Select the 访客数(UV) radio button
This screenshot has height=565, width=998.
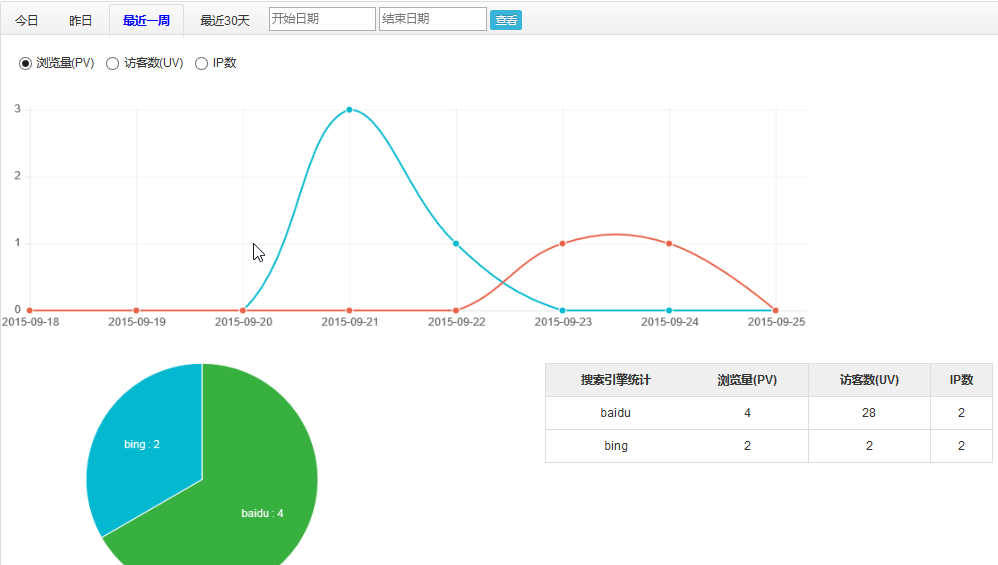(113, 64)
